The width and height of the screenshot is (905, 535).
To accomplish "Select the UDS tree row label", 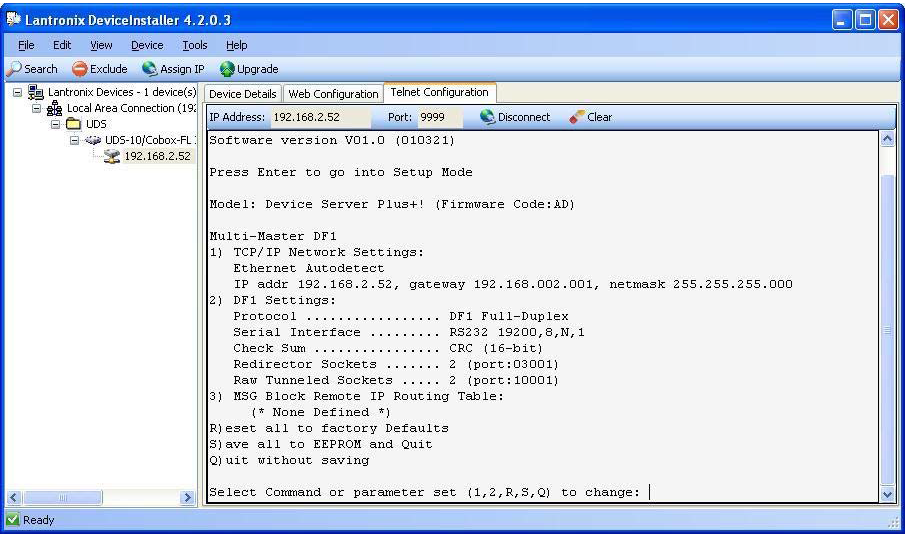I will coord(96,124).
